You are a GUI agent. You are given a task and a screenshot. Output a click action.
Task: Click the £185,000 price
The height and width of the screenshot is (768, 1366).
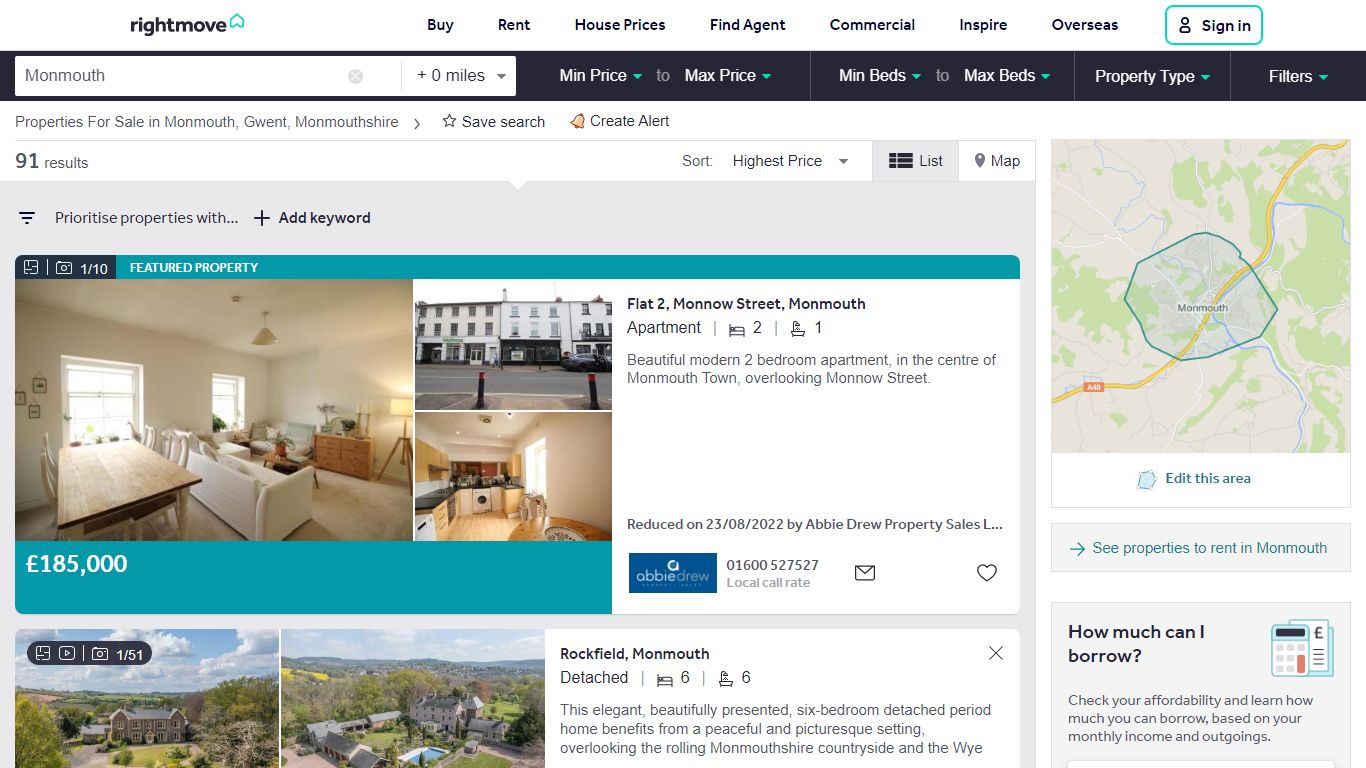tap(77, 564)
